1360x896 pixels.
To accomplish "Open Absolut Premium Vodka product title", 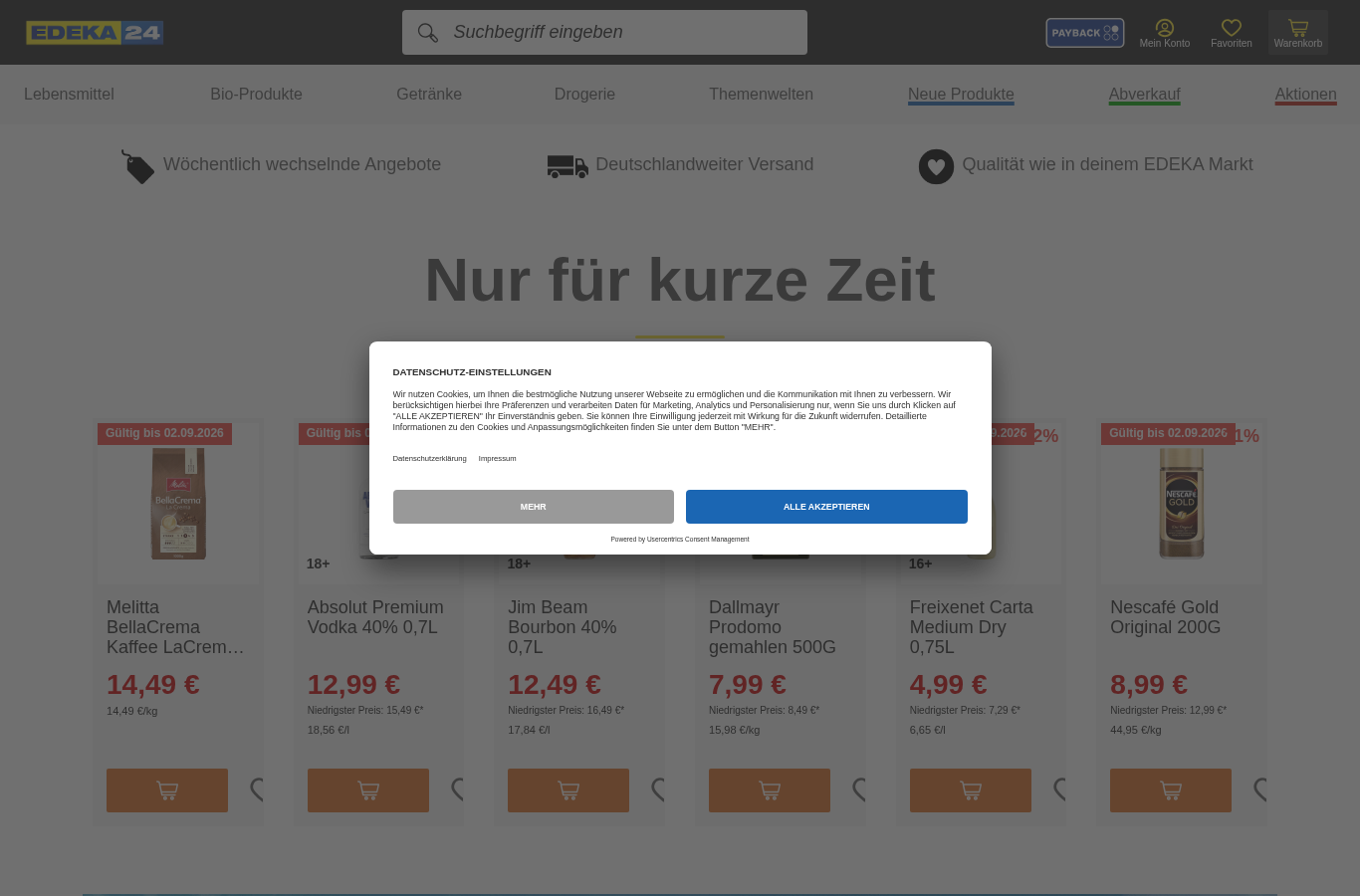I will tap(375, 617).
